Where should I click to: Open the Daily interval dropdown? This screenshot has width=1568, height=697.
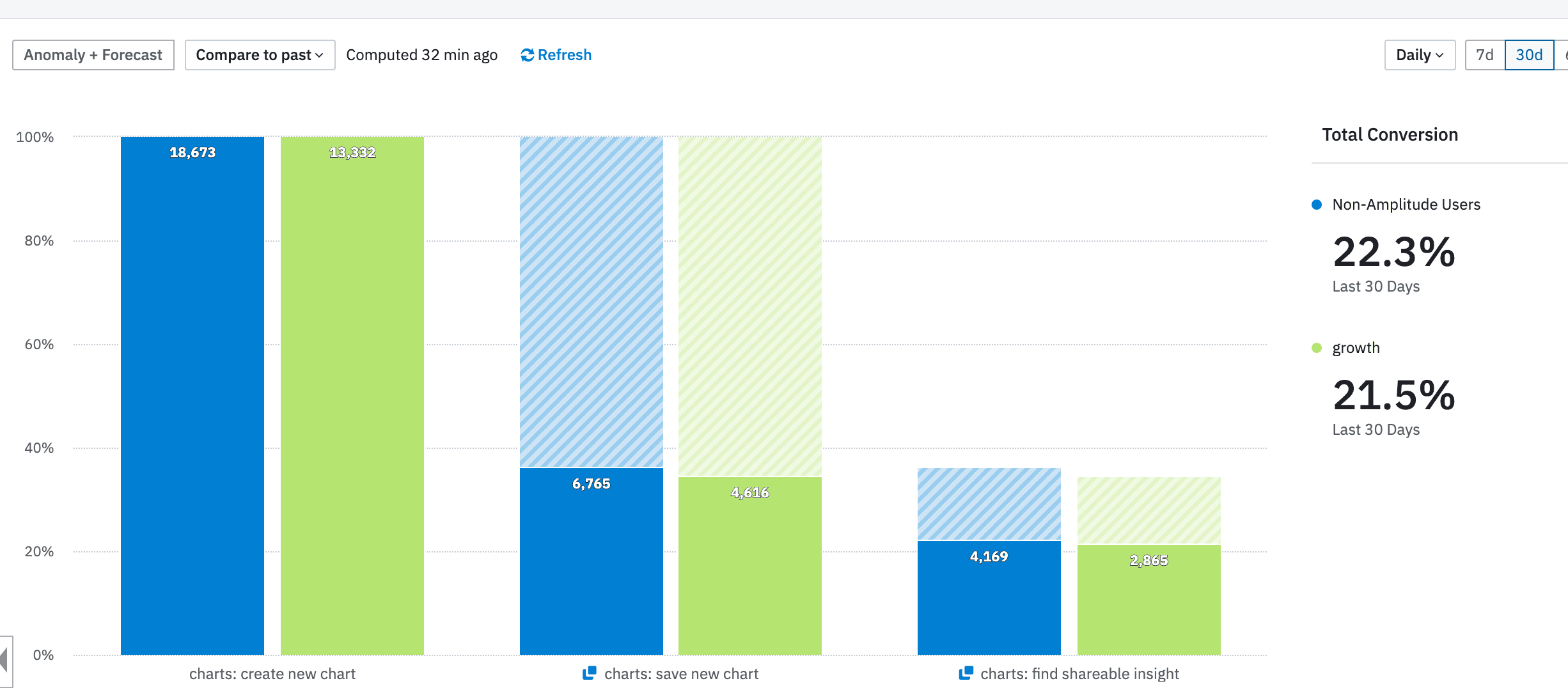click(1419, 55)
